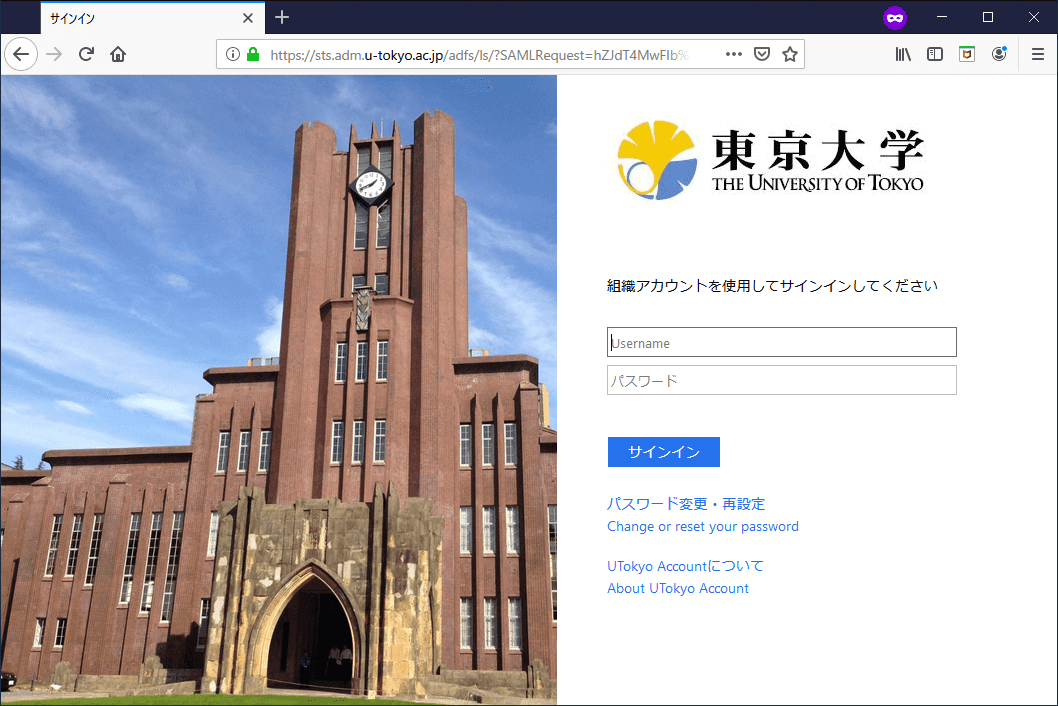Save page to Pocket
Image resolution: width=1058 pixels, height=706 pixels.
(761, 54)
